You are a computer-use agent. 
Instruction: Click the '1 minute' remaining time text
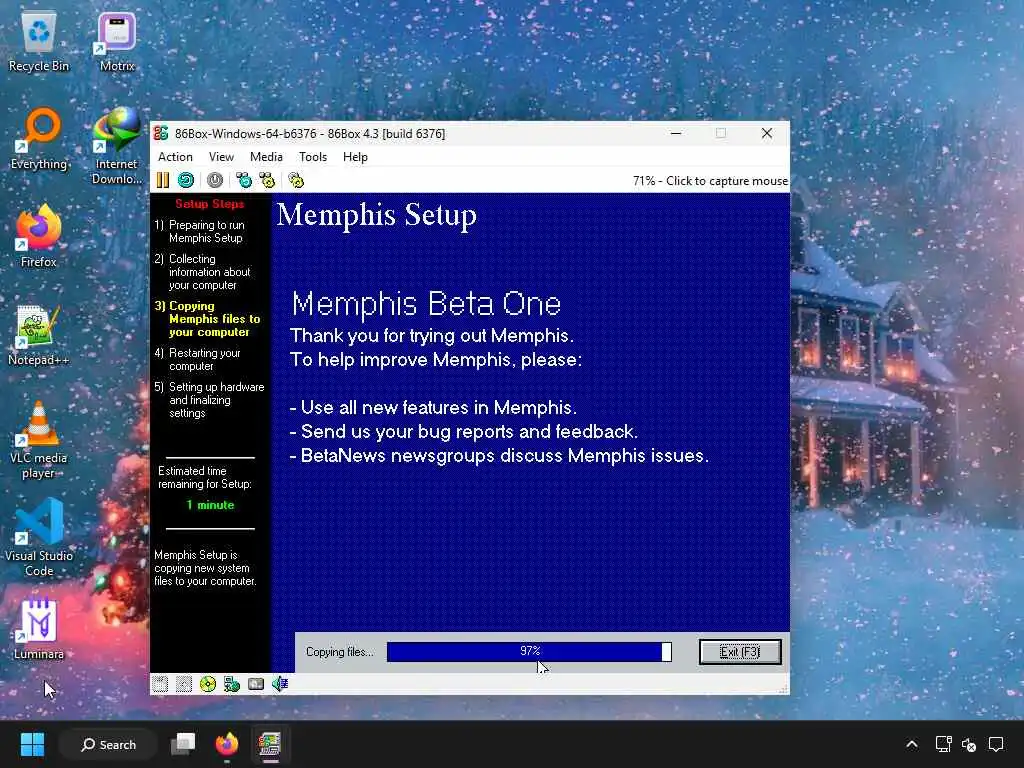[210, 505]
